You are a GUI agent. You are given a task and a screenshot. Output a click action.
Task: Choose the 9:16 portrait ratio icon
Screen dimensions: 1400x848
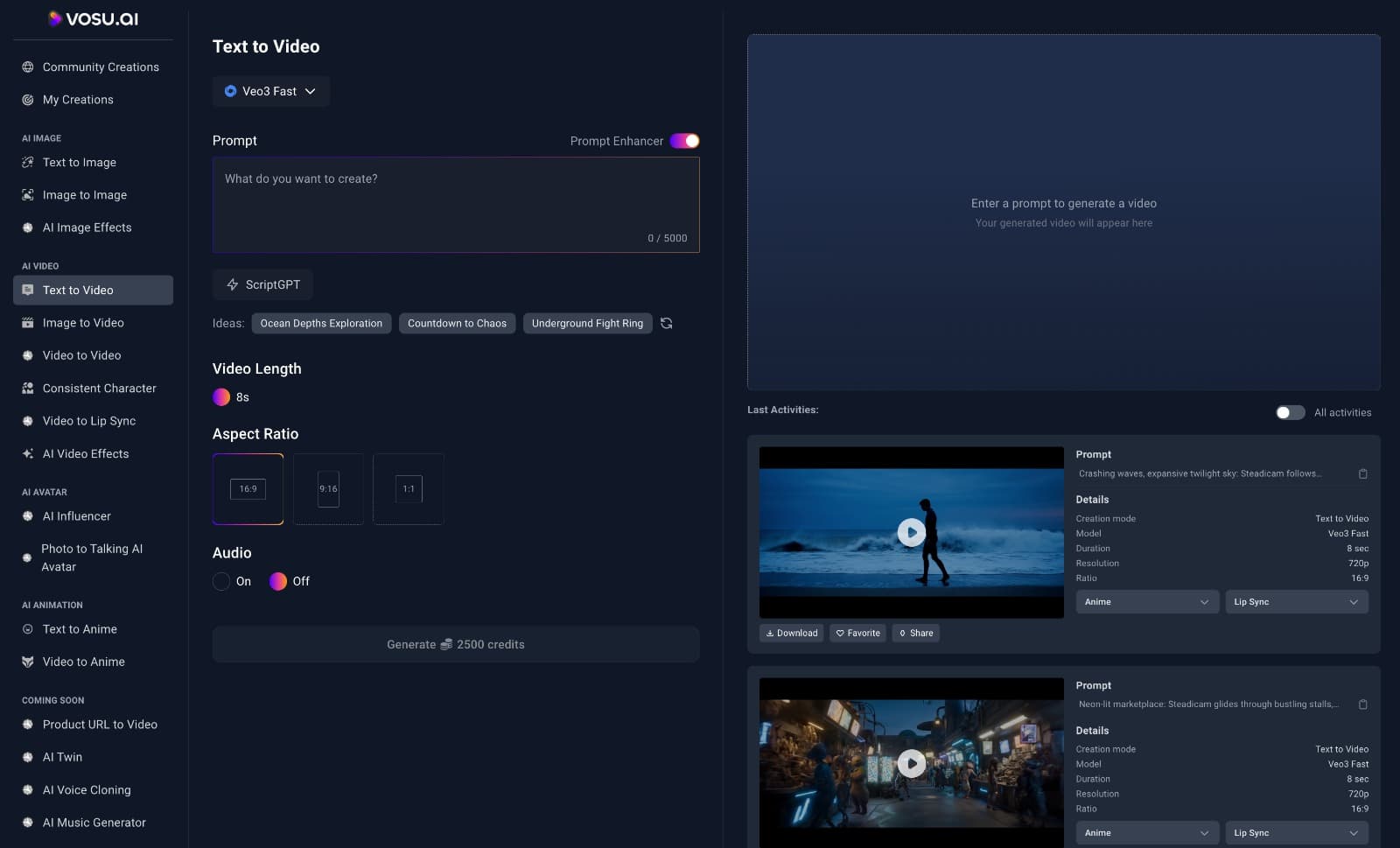pyautogui.click(x=328, y=489)
